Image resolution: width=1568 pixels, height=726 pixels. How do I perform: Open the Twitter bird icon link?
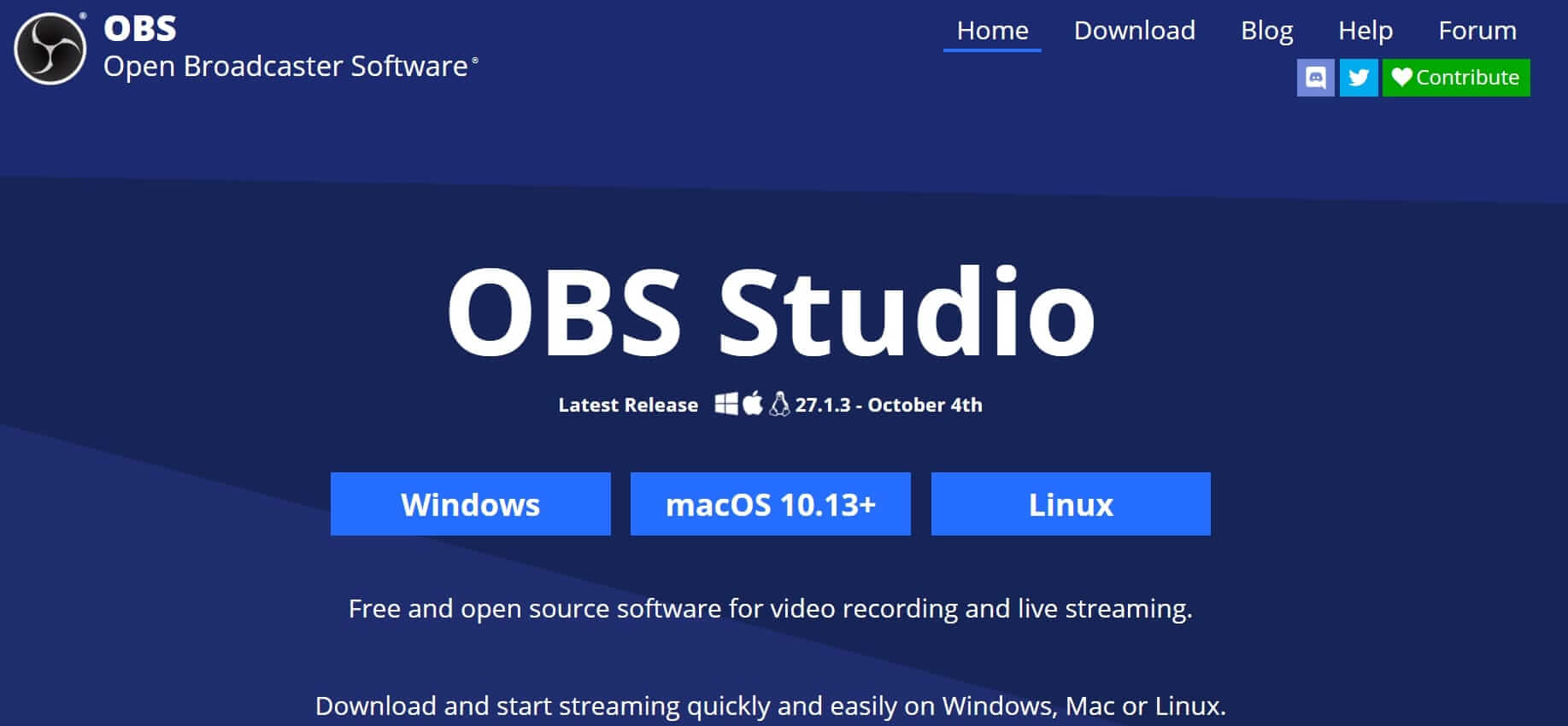point(1358,78)
